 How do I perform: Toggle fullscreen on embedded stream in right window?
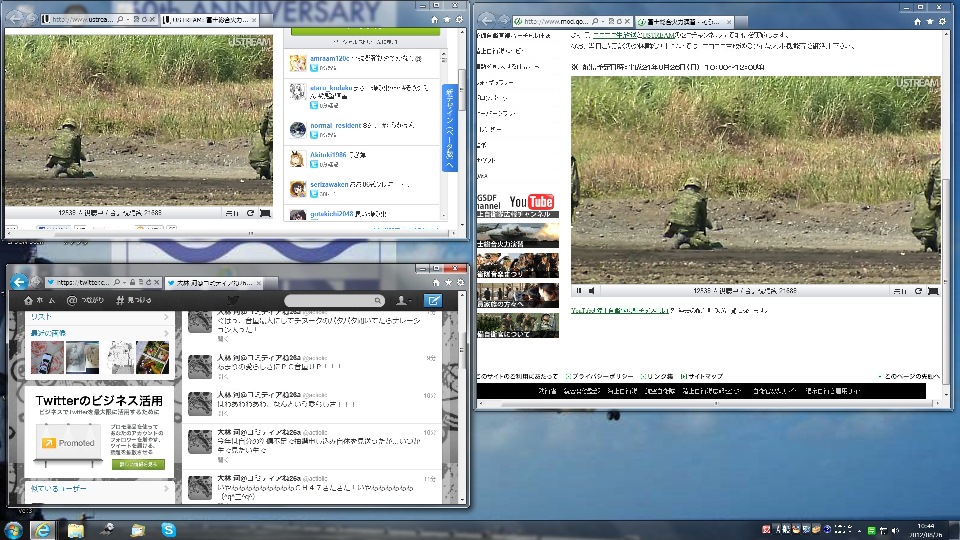(933, 291)
